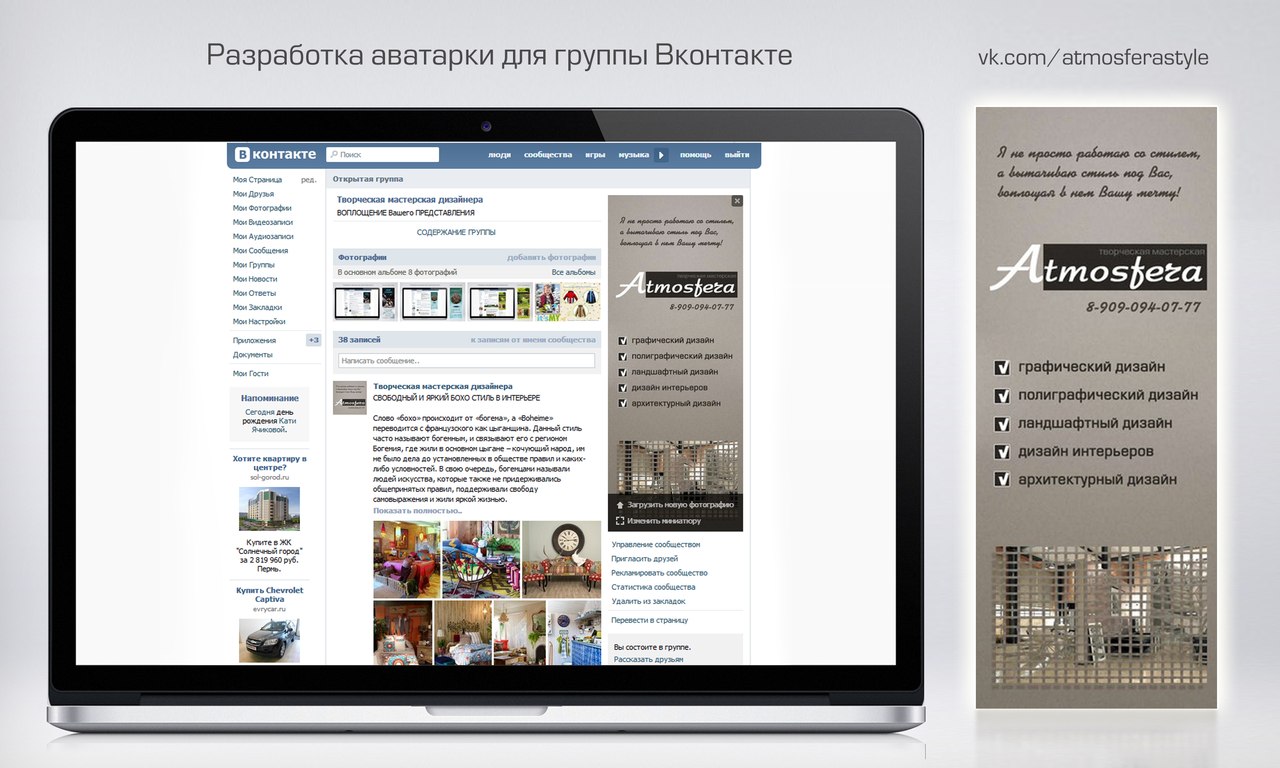Open the post author name above the boho article
Viewport: 1280px width, 768px height.
click(442, 386)
